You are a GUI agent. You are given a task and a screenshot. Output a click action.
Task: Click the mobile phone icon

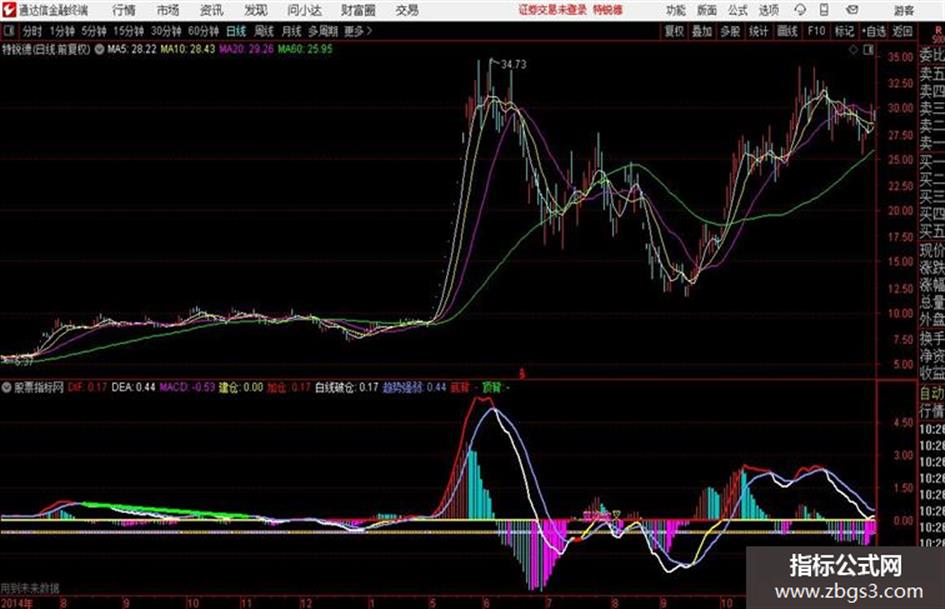(824, 10)
